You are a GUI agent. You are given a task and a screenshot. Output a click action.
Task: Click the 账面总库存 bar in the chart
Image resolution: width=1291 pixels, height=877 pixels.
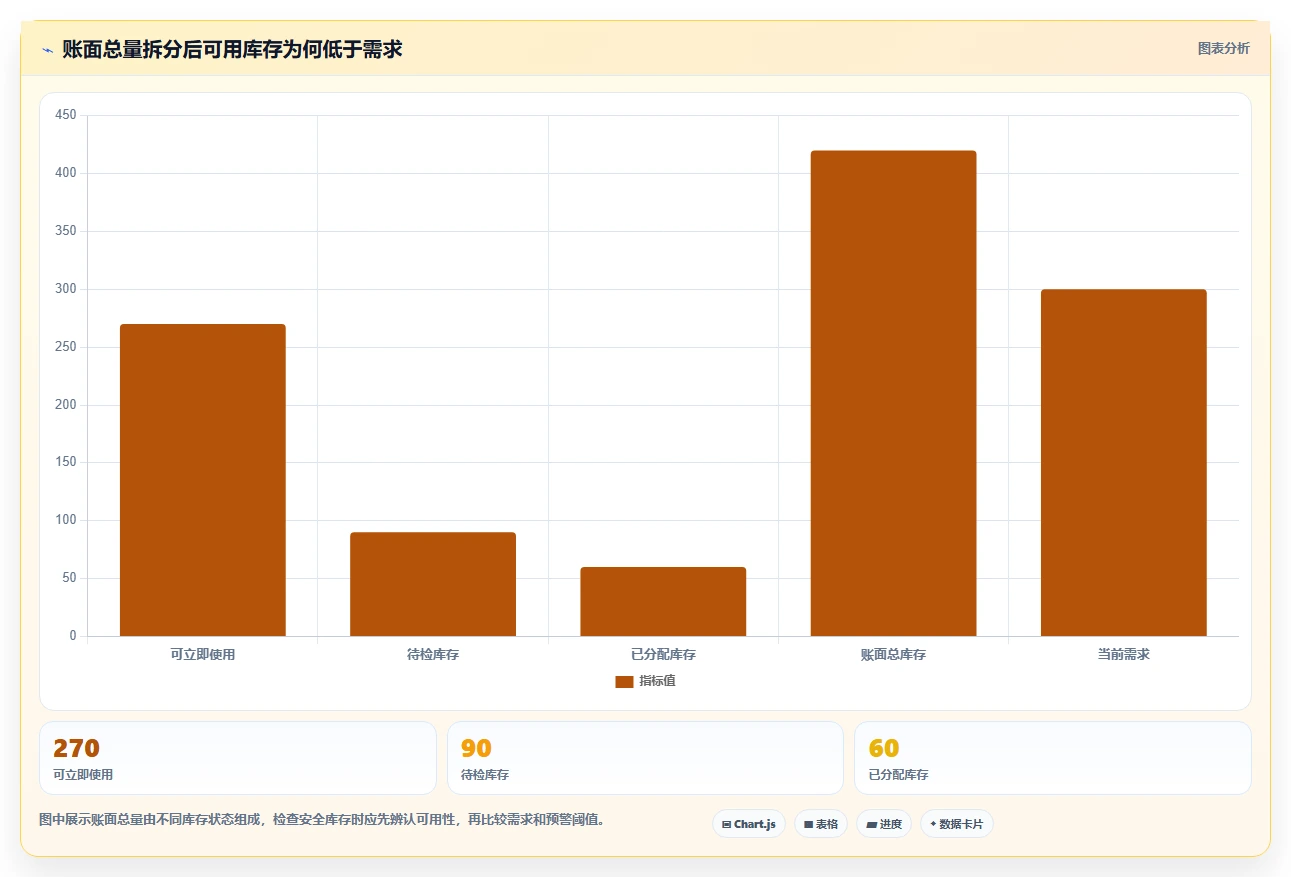(x=893, y=393)
